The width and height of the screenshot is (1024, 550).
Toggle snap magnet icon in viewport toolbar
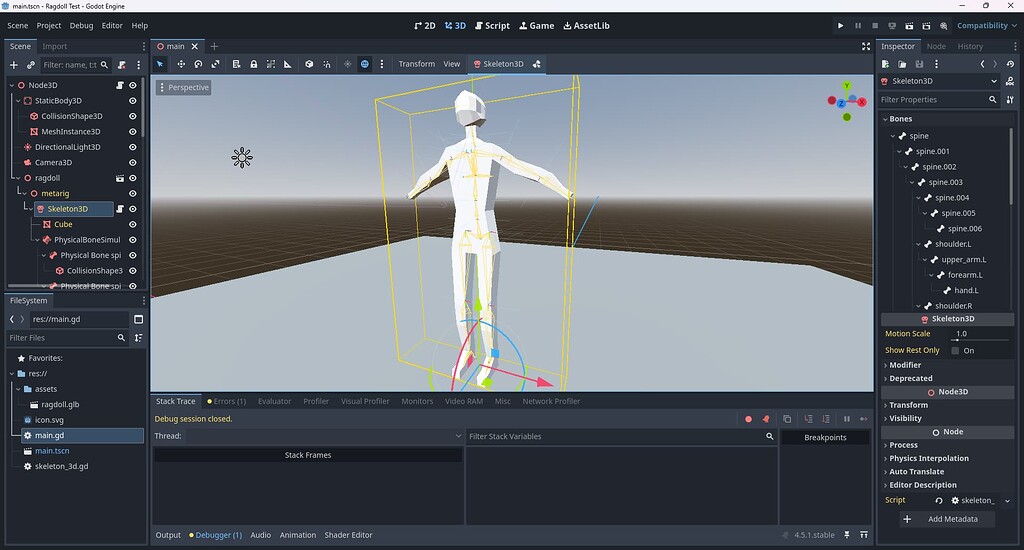coord(327,64)
